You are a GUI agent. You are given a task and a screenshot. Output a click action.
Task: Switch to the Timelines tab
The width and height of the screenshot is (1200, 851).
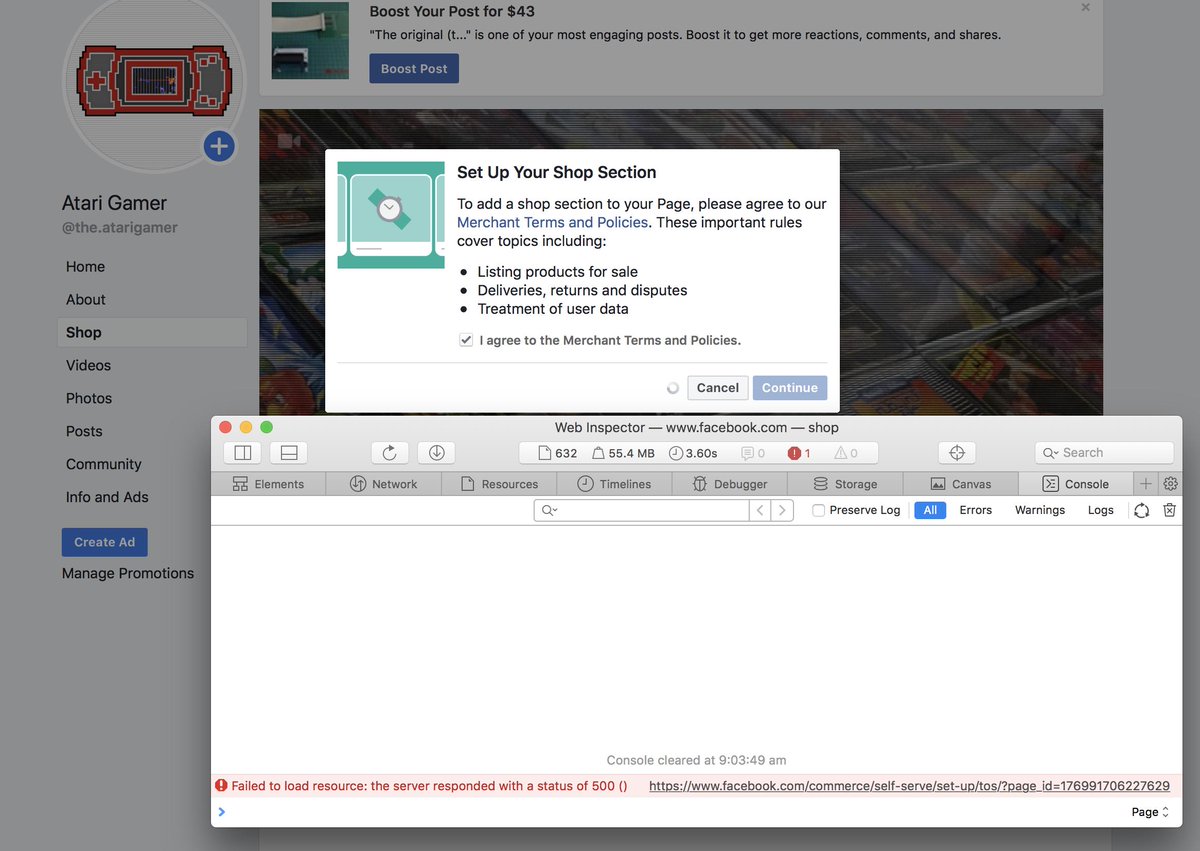point(615,484)
